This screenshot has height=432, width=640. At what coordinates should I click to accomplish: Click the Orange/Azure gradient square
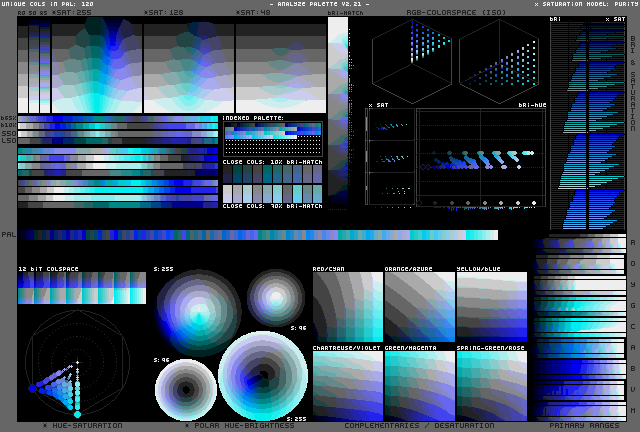pyautogui.click(x=419, y=307)
